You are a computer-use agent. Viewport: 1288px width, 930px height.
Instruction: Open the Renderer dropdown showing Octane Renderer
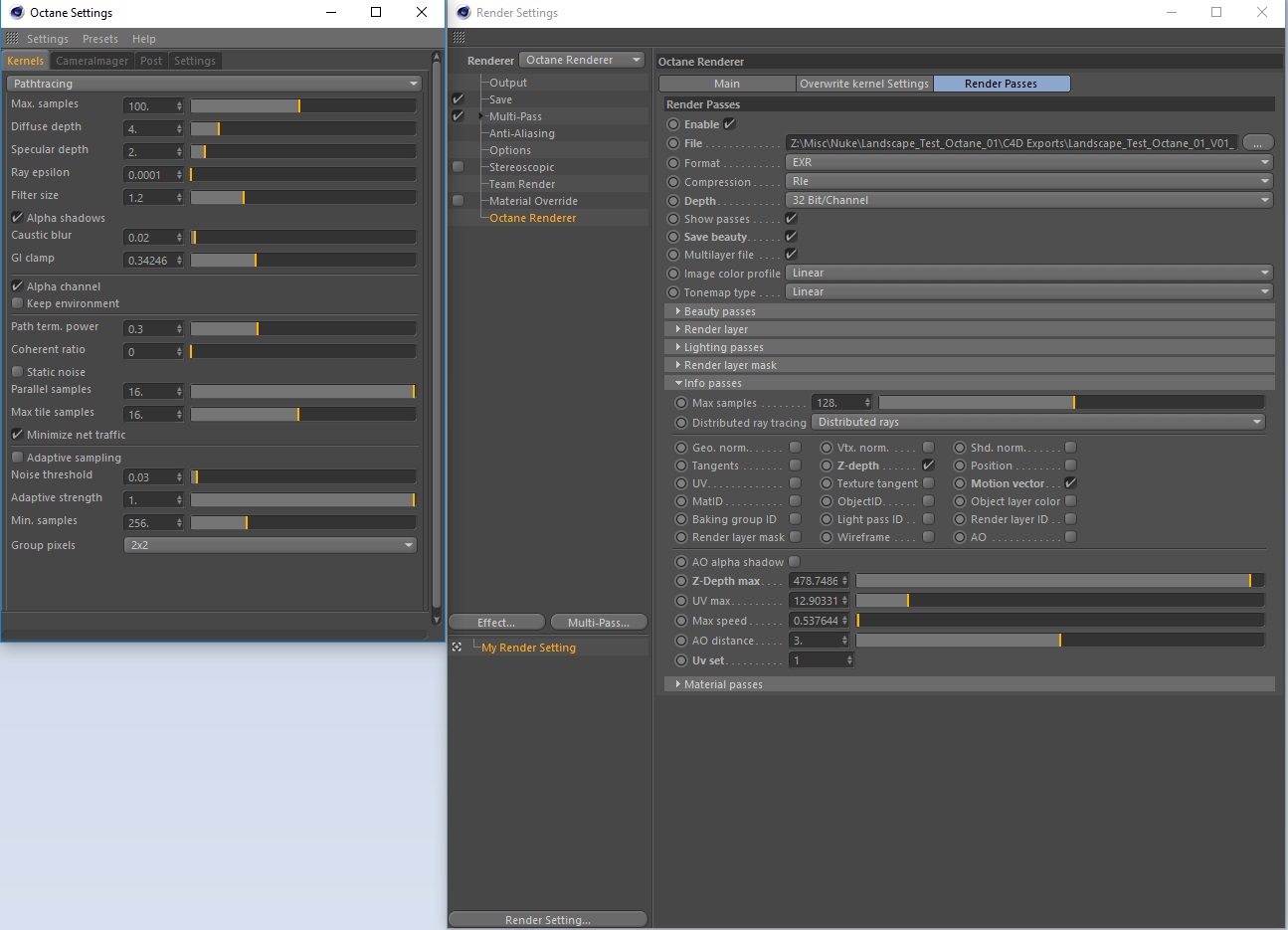tap(583, 60)
